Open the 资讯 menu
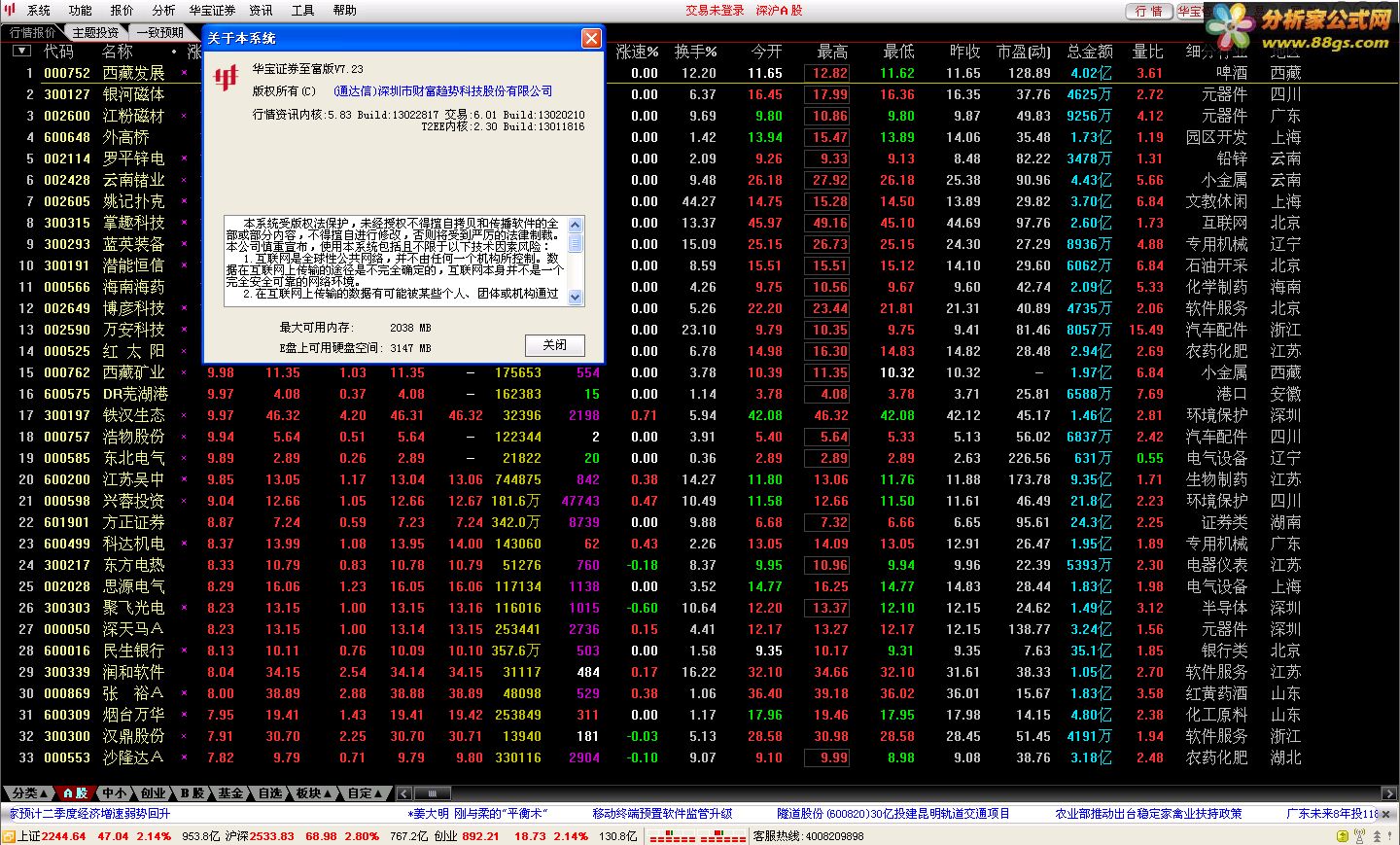The image size is (1400, 845). [262, 11]
